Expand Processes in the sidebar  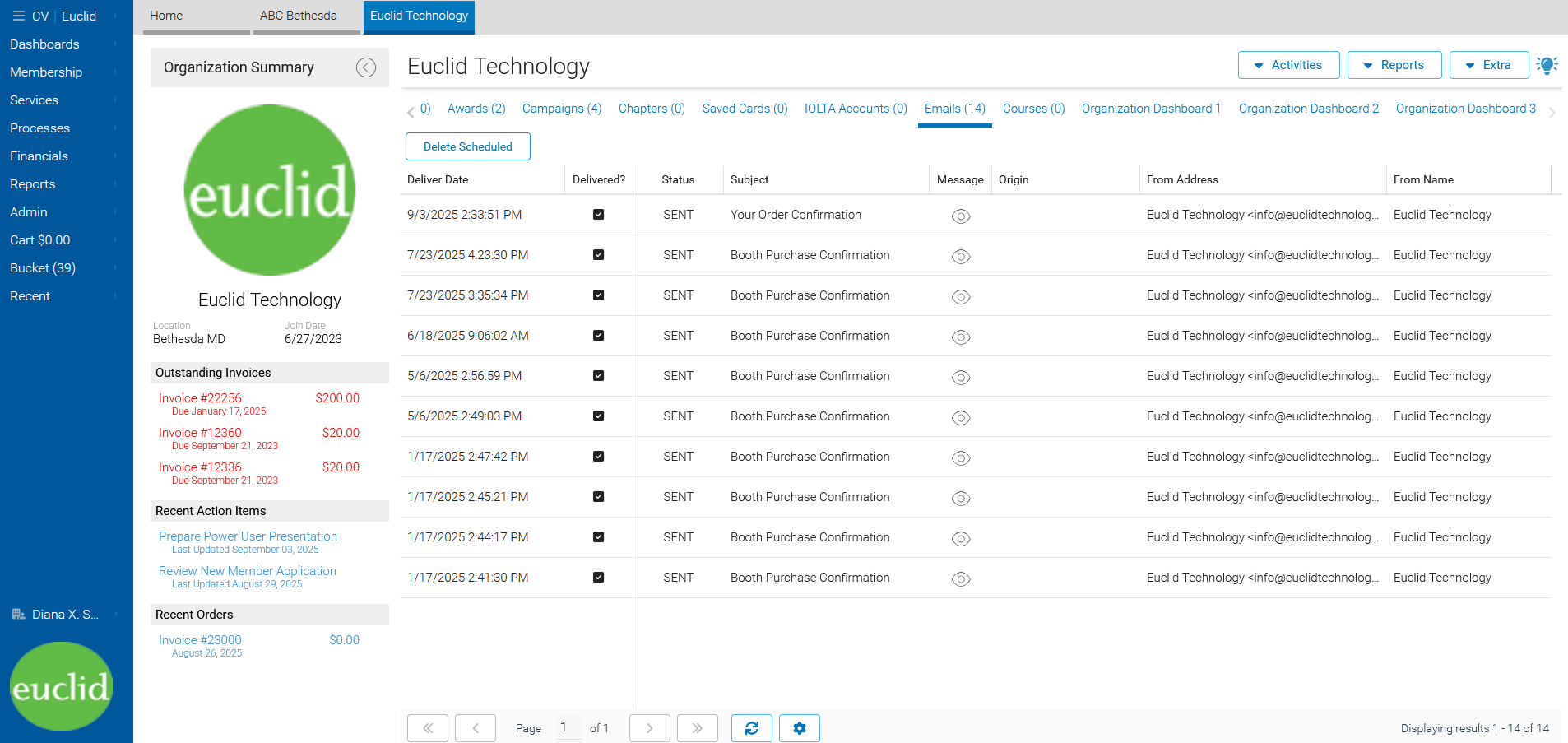click(66, 128)
